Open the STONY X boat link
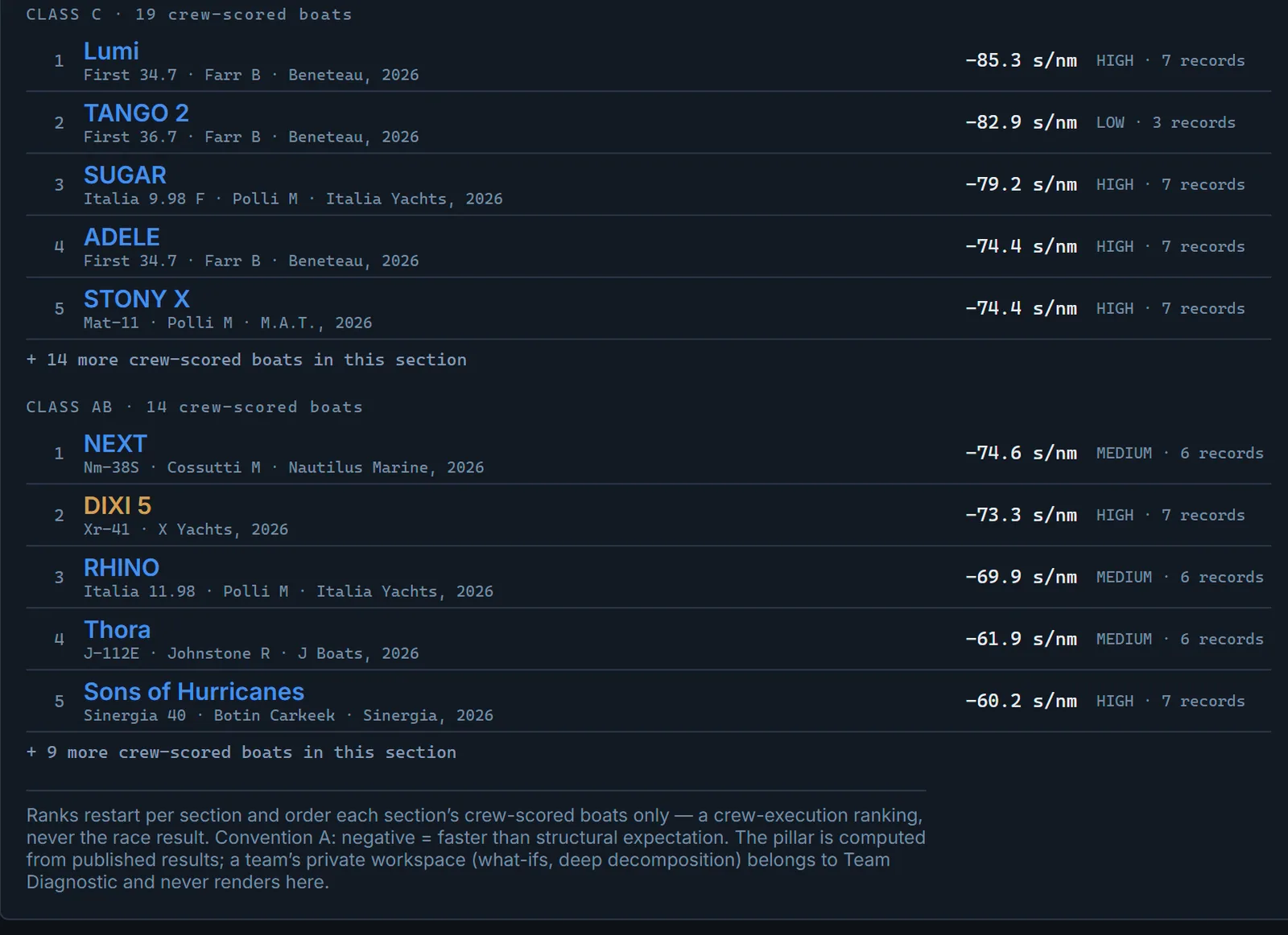The image size is (1288, 935). (x=137, y=299)
